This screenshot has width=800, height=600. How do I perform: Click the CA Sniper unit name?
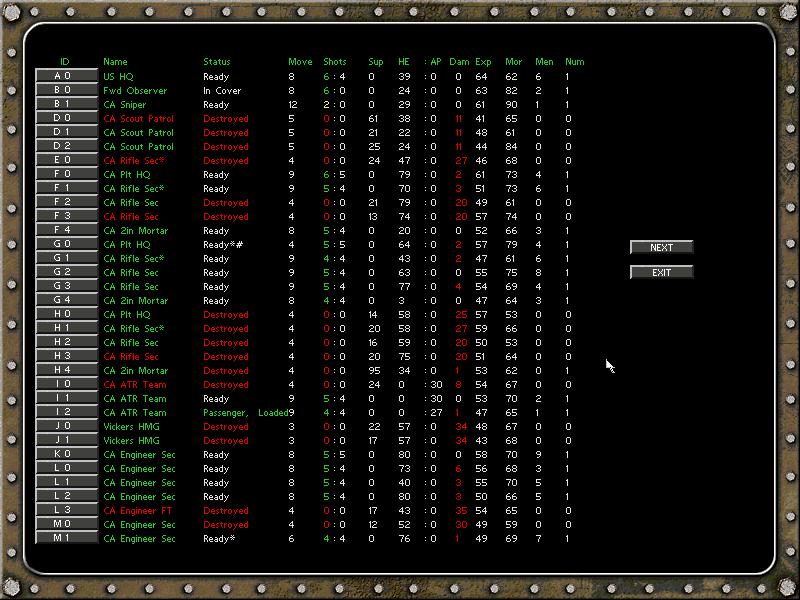[124, 105]
